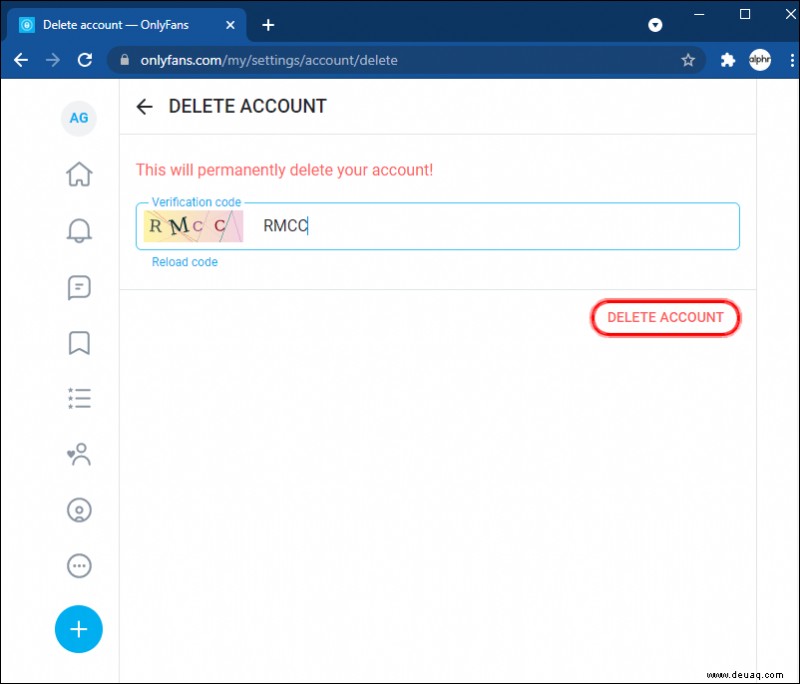Open More options ellipsis icon in sidebar
Image resolution: width=800 pixels, height=684 pixels.
[x=79, y=566]
